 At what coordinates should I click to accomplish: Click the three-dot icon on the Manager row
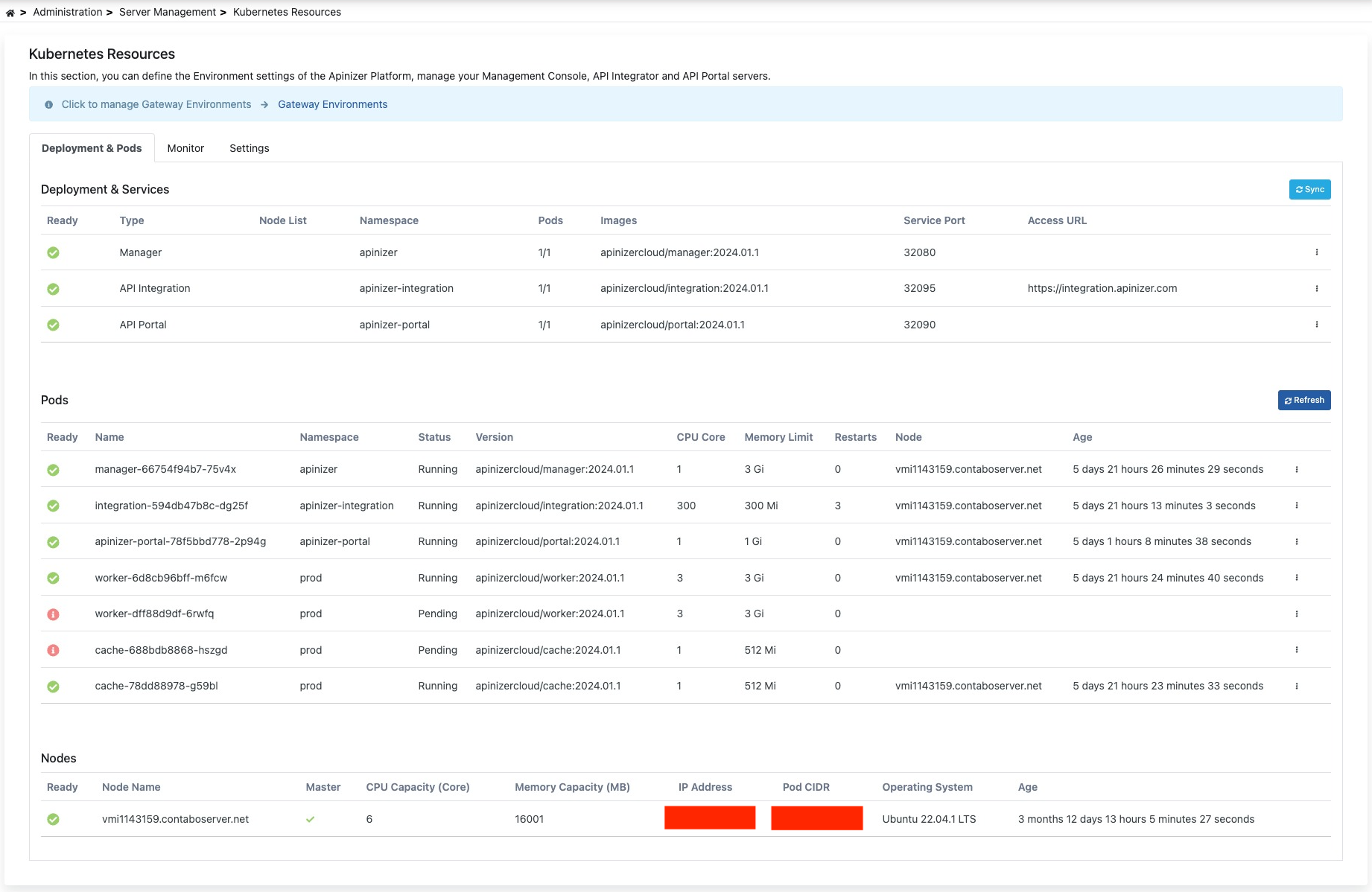(x=1317, y=252)
